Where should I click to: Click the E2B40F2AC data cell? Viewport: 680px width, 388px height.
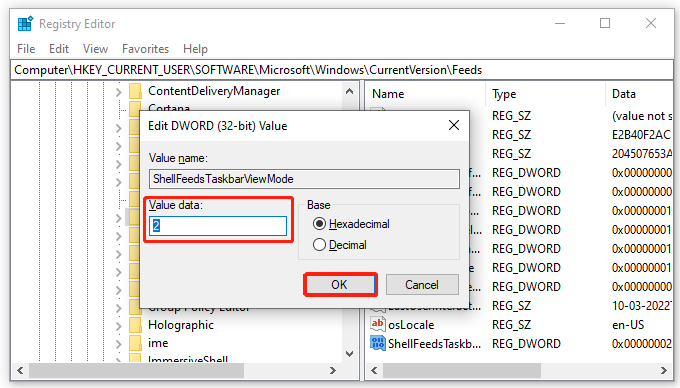pyautogui.click(x=642, y=135)
